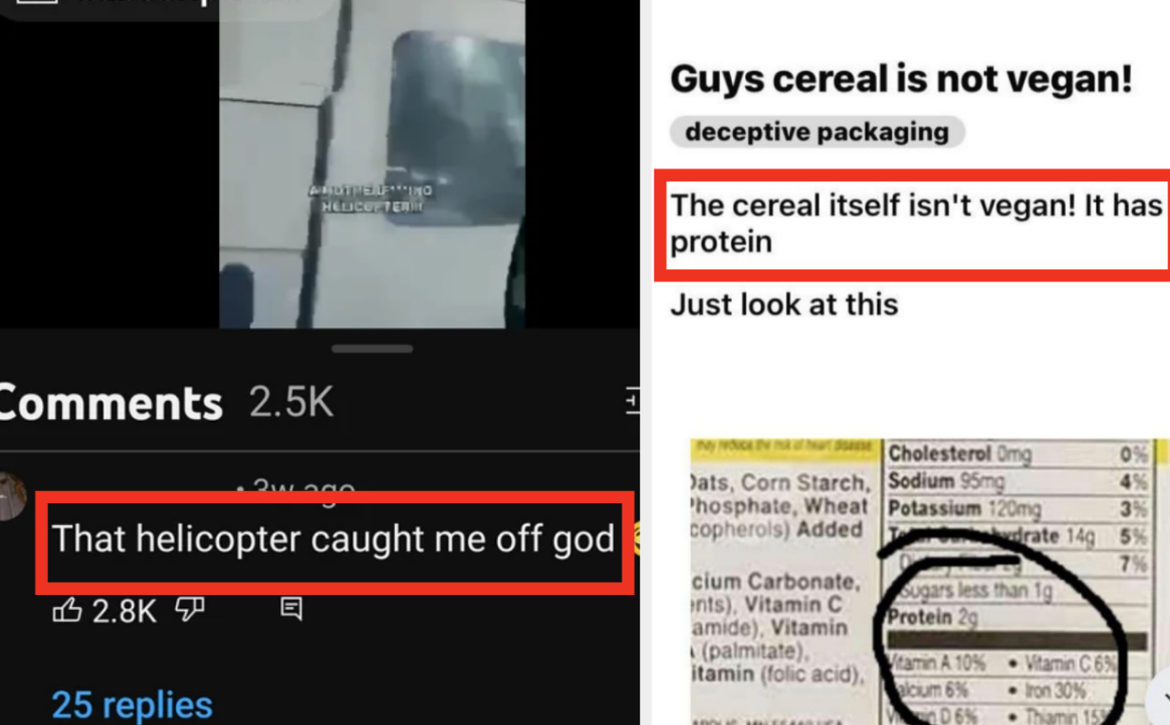Screen dimensions: 1170x725
Task: Open the 'Guys cereal is not vegan!' title
Action: 901,78
